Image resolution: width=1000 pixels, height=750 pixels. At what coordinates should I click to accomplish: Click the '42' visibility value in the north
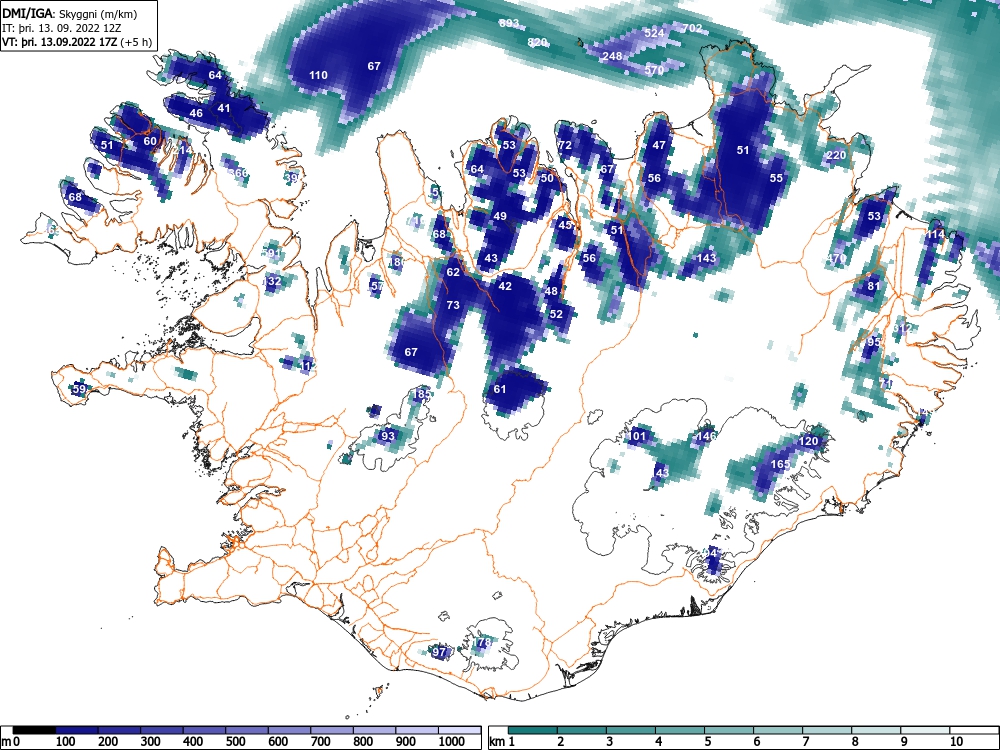[x=505, y=286]
